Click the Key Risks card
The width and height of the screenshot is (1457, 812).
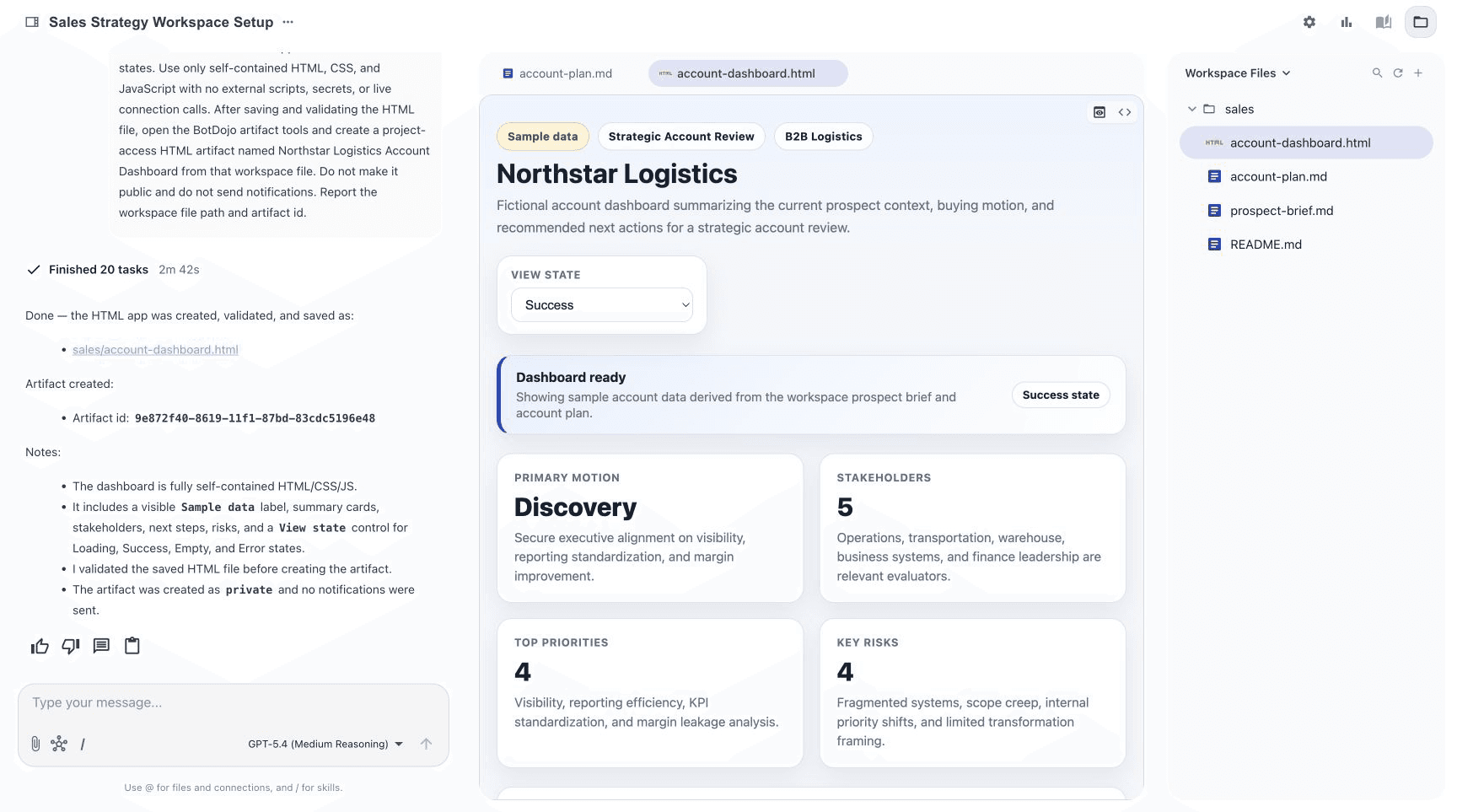click(972, 693)
